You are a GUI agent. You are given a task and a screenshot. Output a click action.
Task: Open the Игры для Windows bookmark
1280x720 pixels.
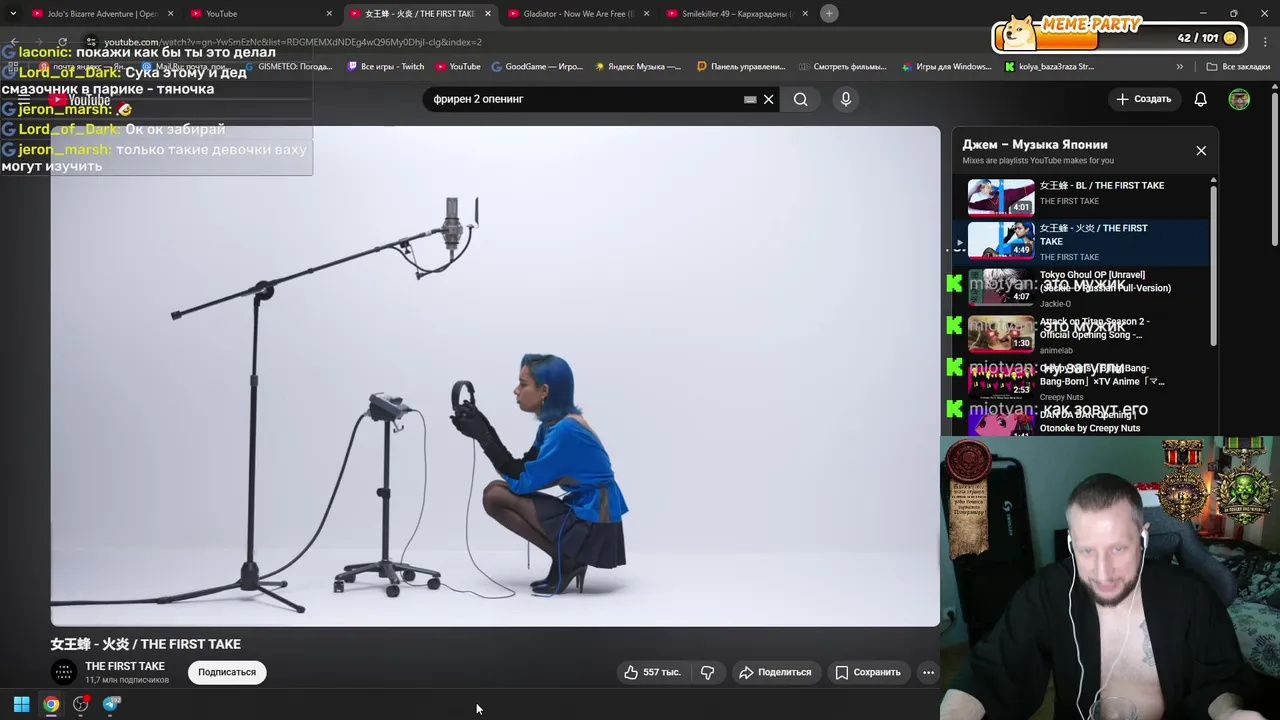tap(946, 67)
